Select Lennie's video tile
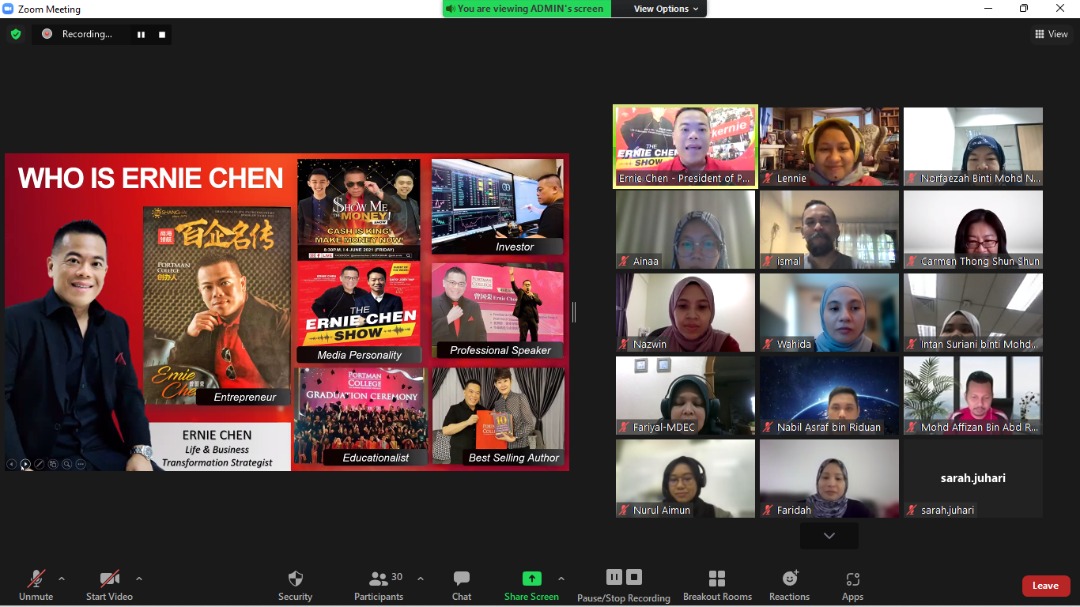 click(829, 146)
